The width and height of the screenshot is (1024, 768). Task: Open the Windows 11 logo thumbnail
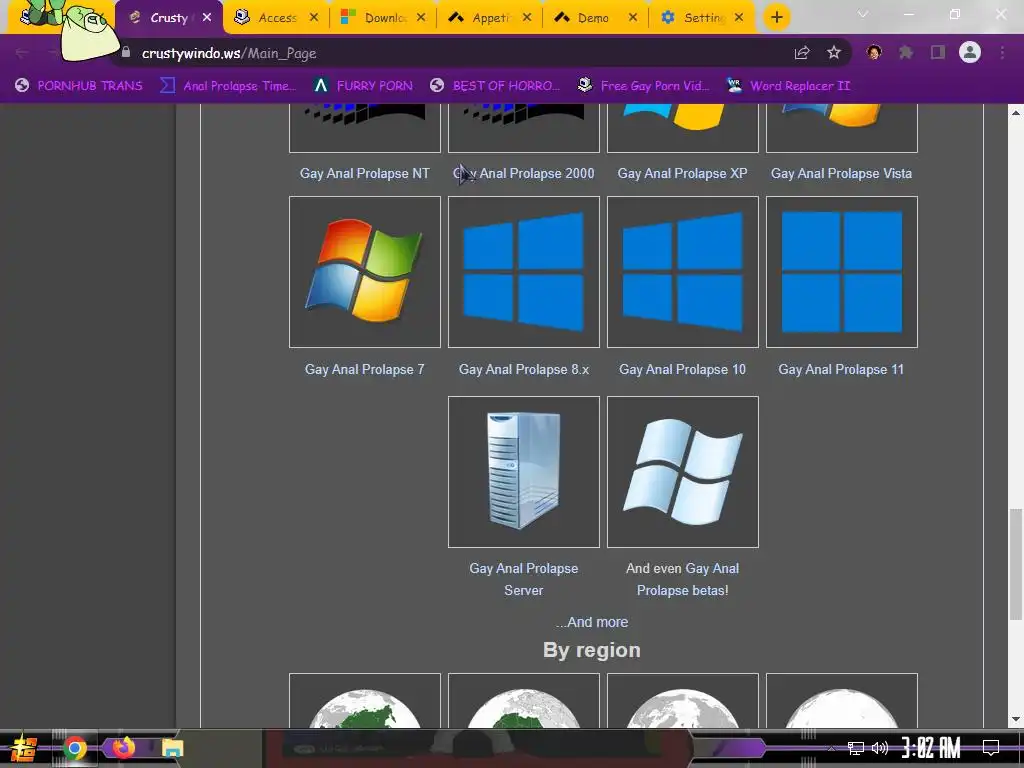[842, 272]
